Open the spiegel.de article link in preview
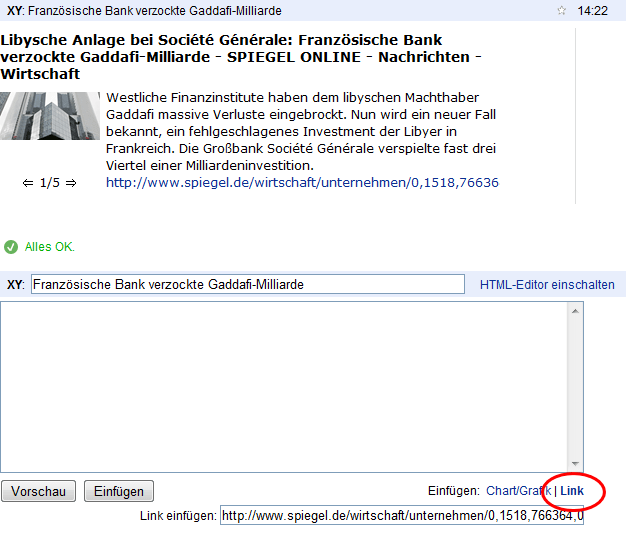This screenshot has width=626, height=537. click(x=302, y=182)
